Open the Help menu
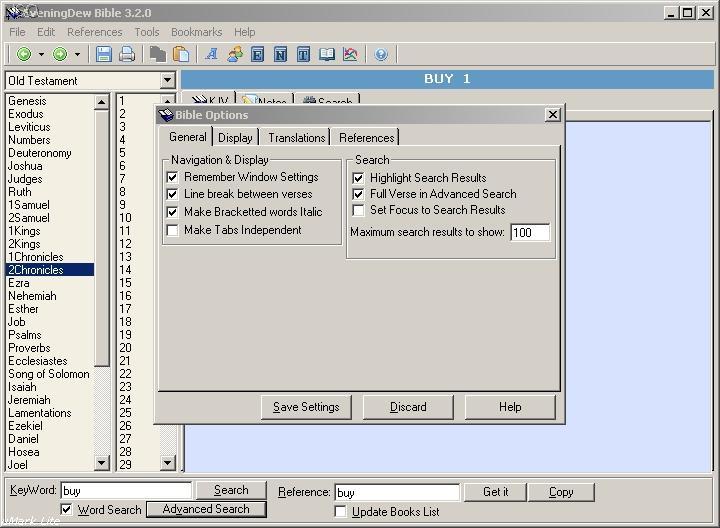Screen dimensions: 720x528 pyautogui.click(x=245, y=32)
